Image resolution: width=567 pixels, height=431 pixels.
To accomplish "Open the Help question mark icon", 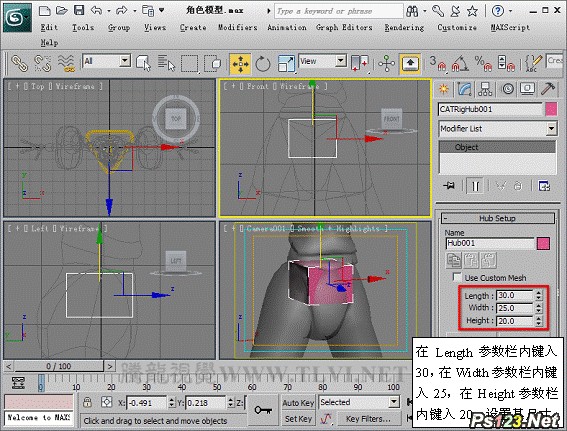I will coord(498,11).
